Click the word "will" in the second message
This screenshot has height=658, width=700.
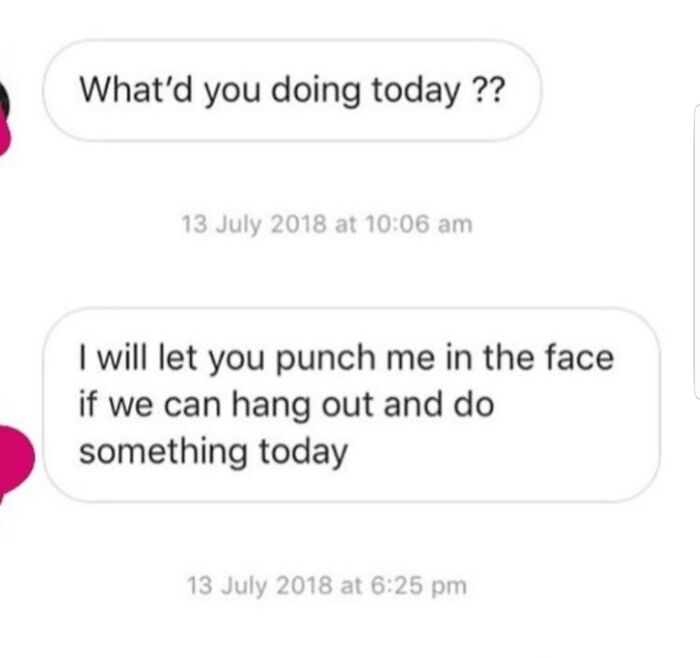coord(122,360)
